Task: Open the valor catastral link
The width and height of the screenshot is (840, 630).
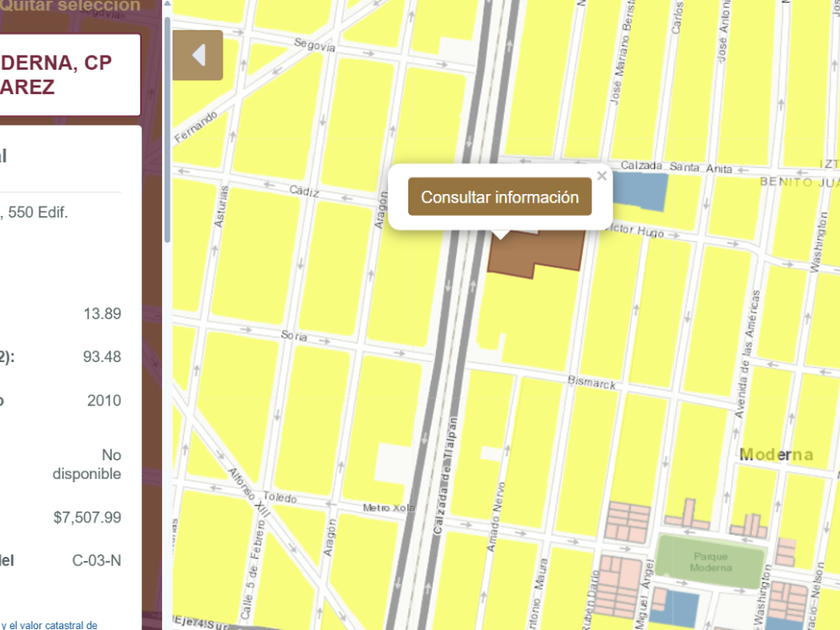Action: coord(50,625)
